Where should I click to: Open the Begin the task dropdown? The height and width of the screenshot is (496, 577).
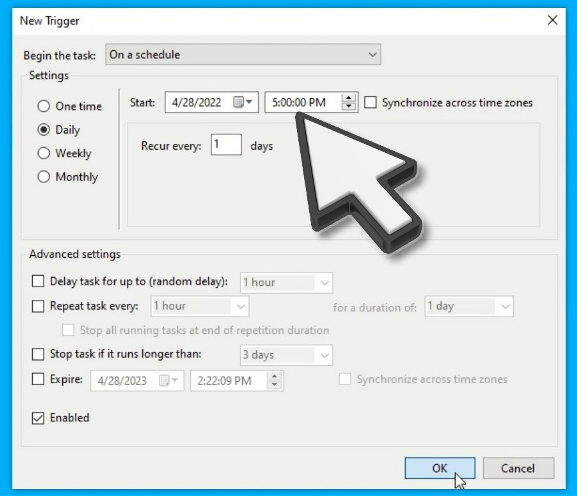tap(243, 54)
